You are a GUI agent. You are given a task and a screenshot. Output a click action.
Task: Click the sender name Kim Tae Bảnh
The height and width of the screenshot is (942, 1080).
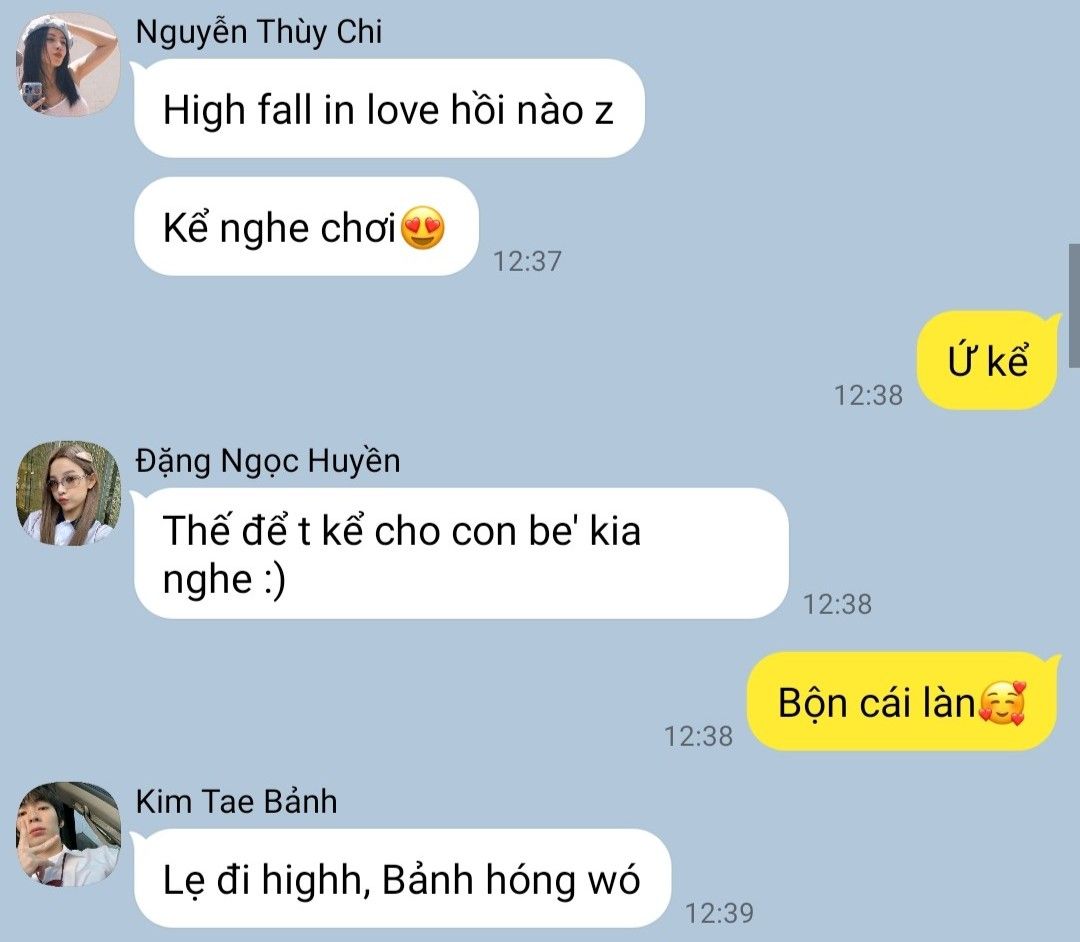coord(236,802)
